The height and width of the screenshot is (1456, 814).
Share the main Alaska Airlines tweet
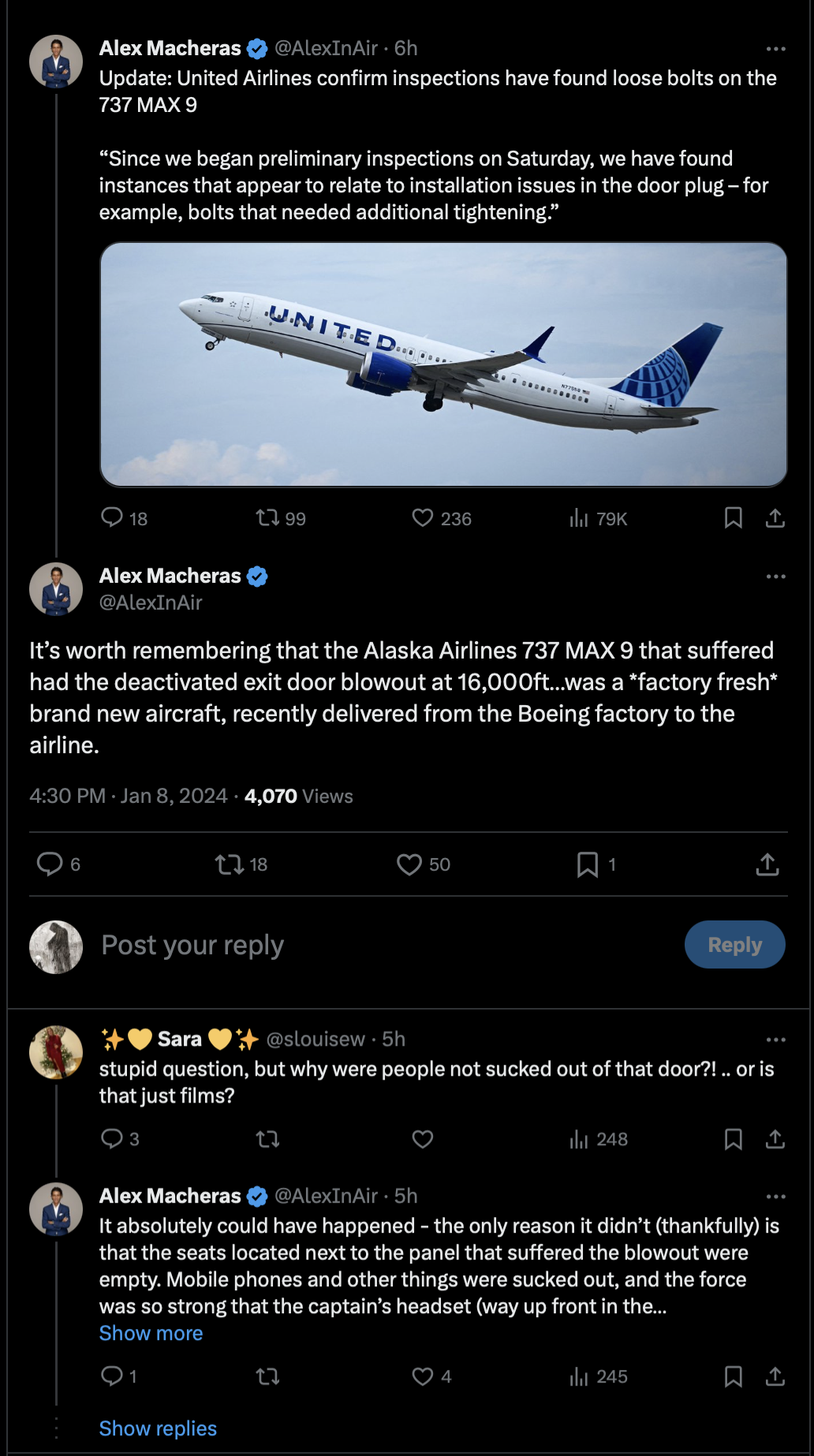click(767, 864)
